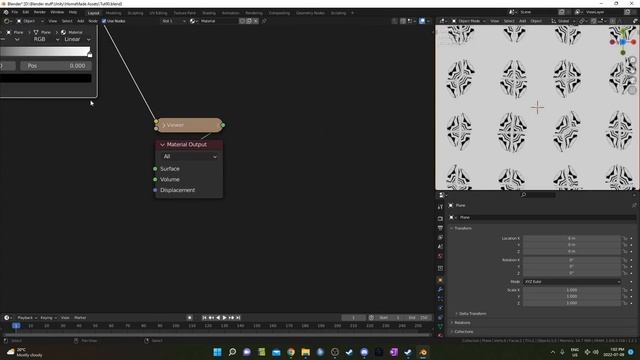Open the Material properties tab icon
The height and width of the screenshot is (360, 640).
(440, 336)
